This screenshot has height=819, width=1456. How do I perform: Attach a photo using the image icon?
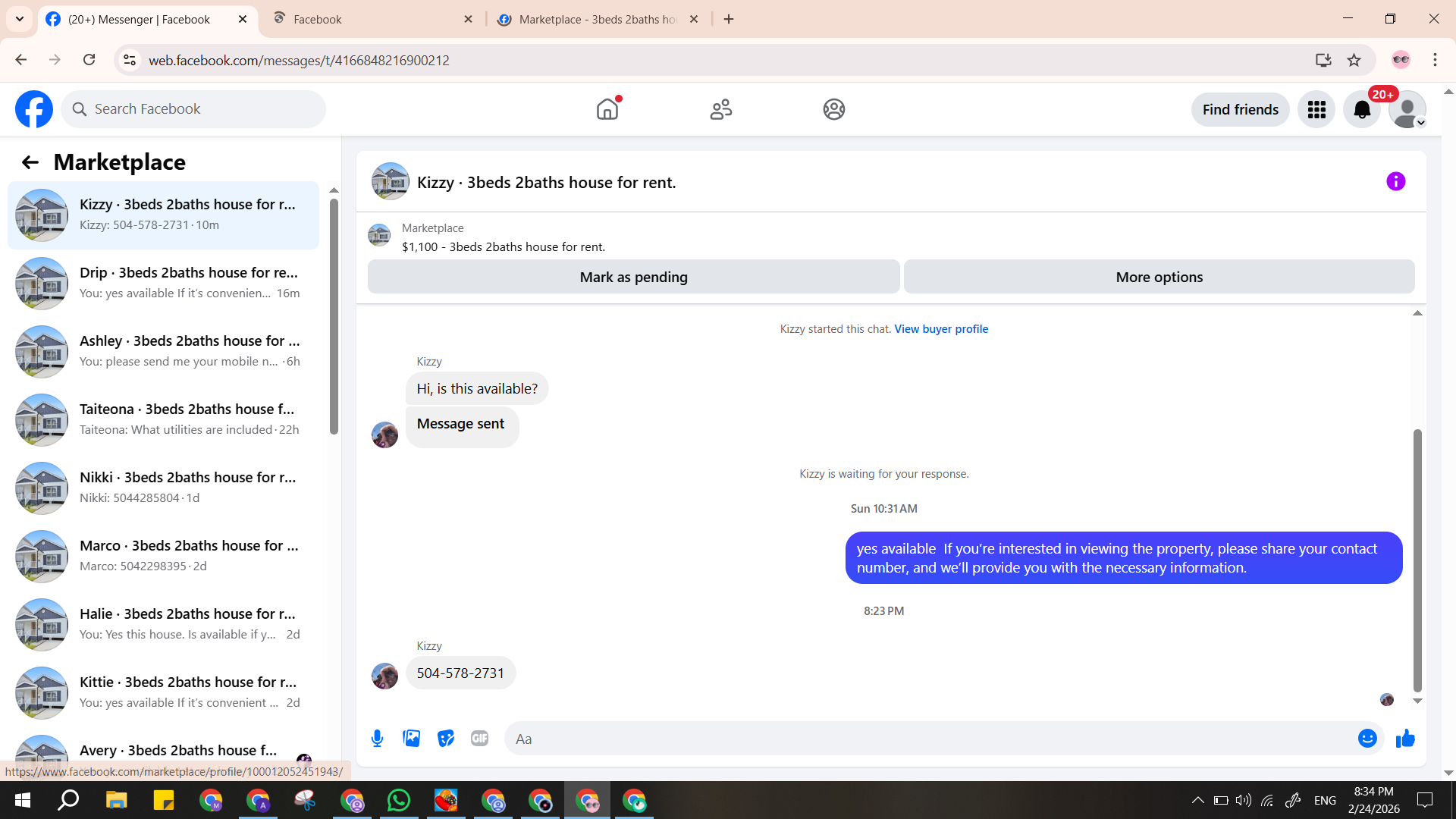click(x=411, y=739)
